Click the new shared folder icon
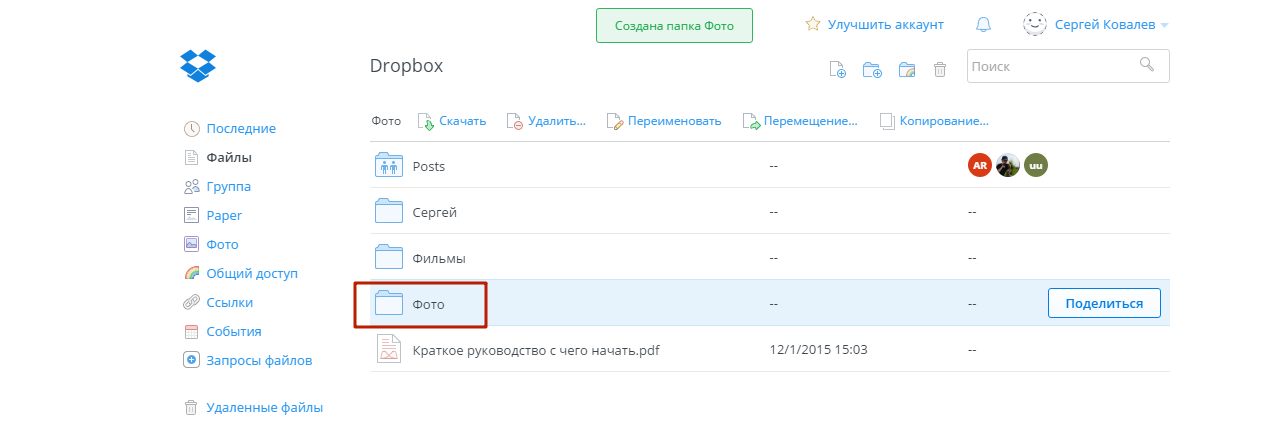 click(x=907, y=69)
